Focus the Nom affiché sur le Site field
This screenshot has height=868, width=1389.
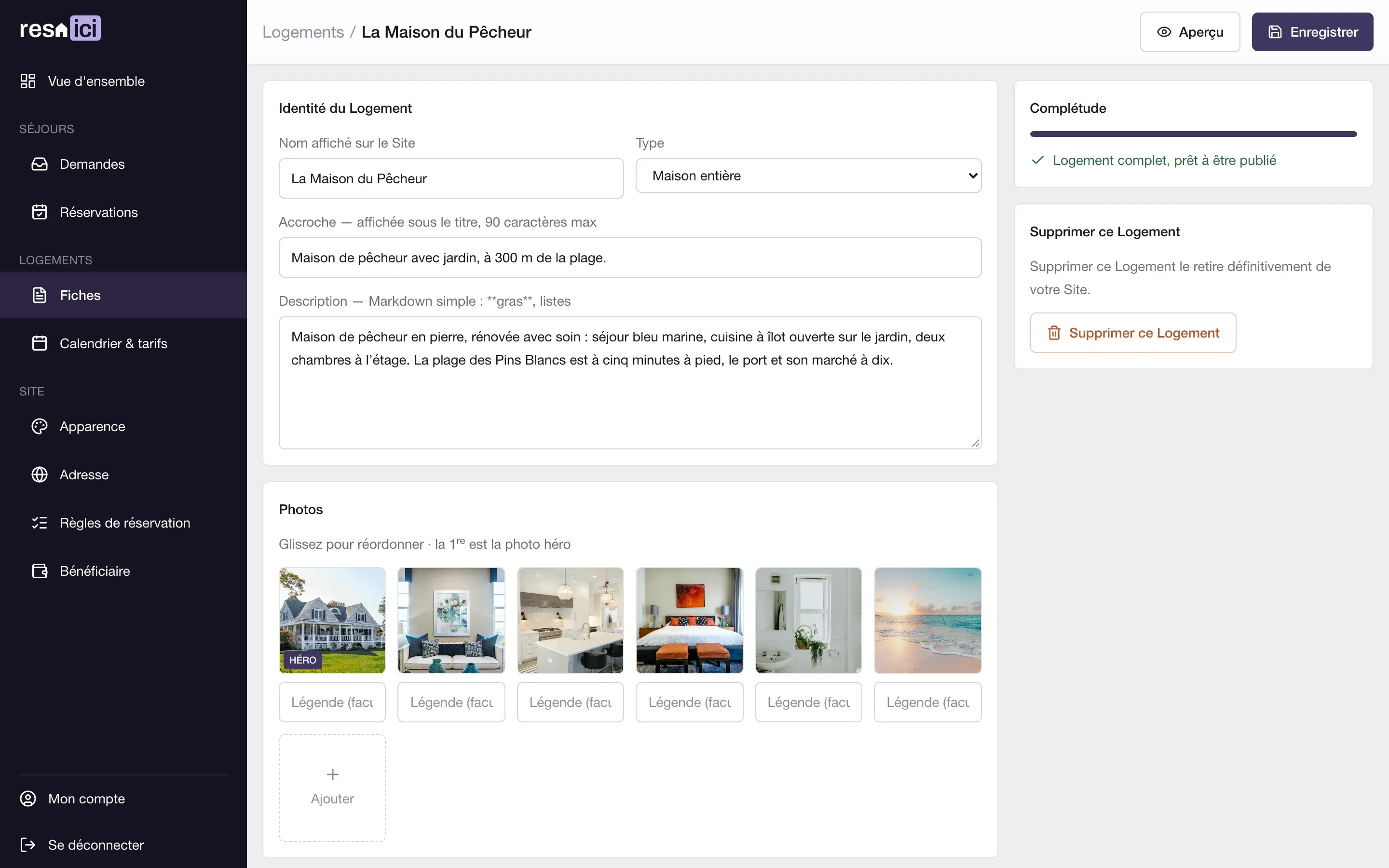coord(451,178)
